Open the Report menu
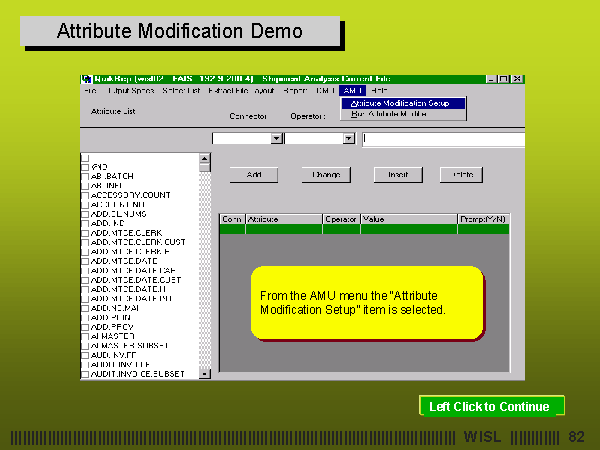The width and height of the screenshot is (600, 450). (294, 91)
